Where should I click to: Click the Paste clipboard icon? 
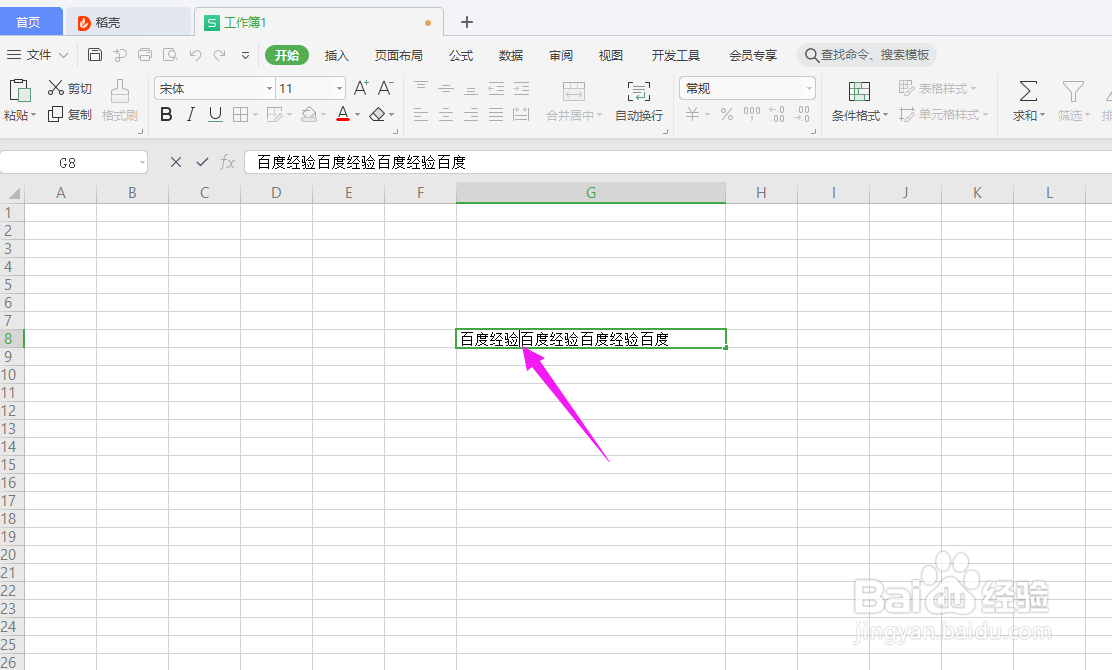19,91
